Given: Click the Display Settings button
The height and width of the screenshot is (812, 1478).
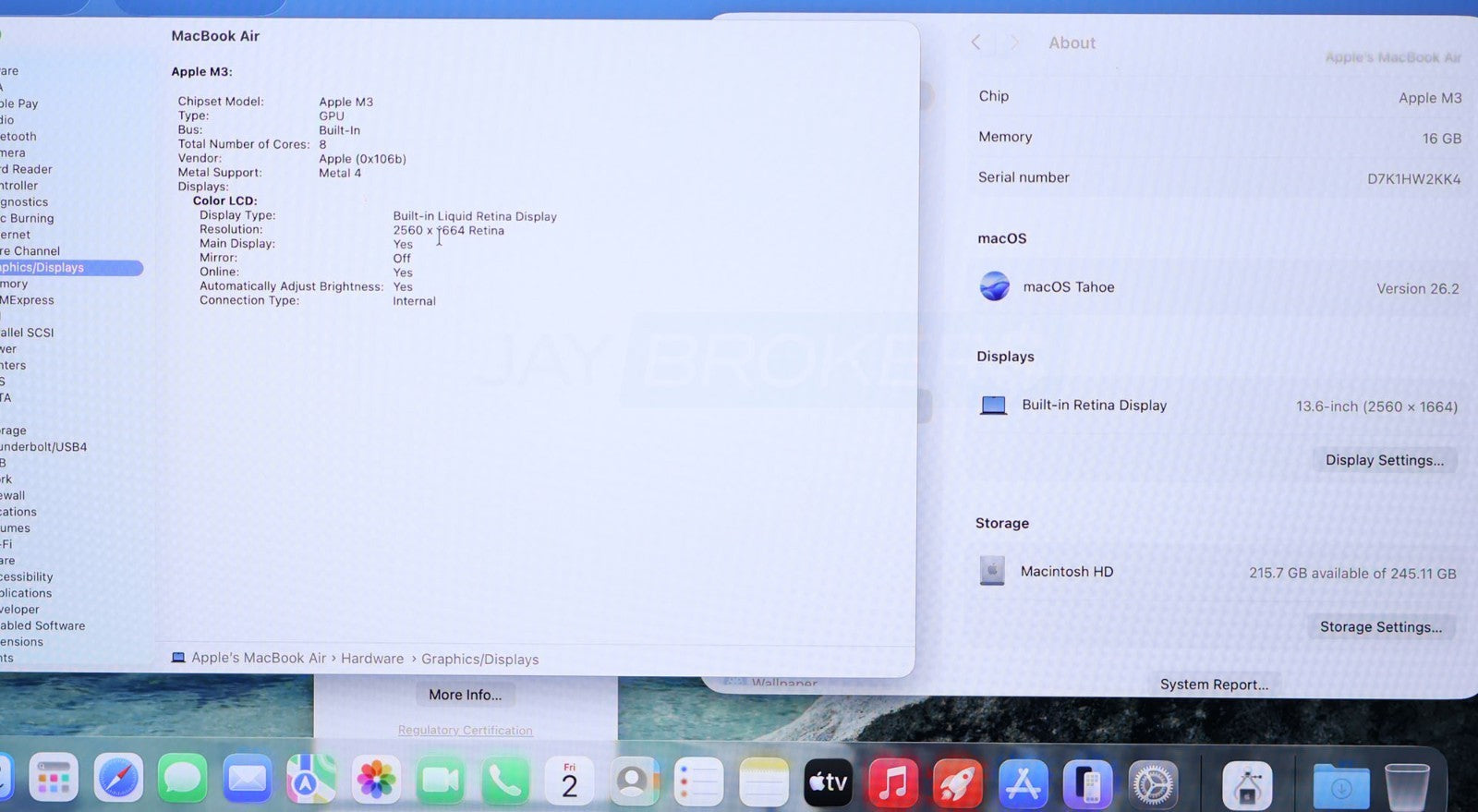Looking at the screenshot, I should 1384,460.
